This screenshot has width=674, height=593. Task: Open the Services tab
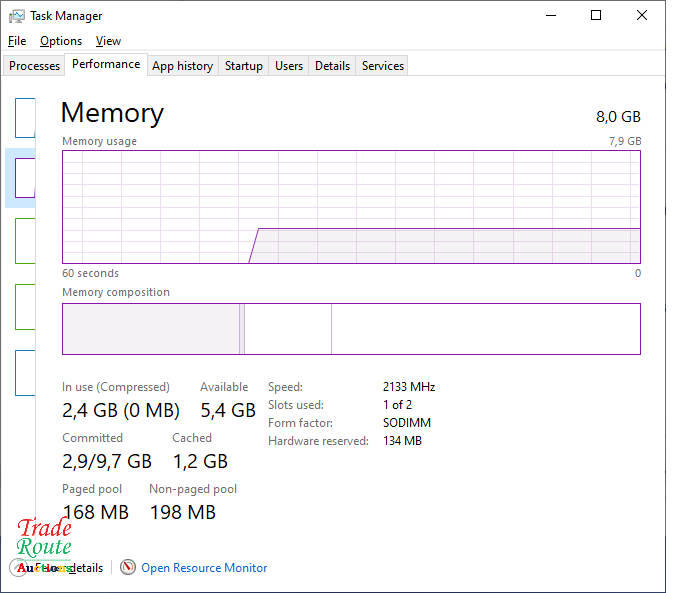pyautogui.click(x=383, y=66)
